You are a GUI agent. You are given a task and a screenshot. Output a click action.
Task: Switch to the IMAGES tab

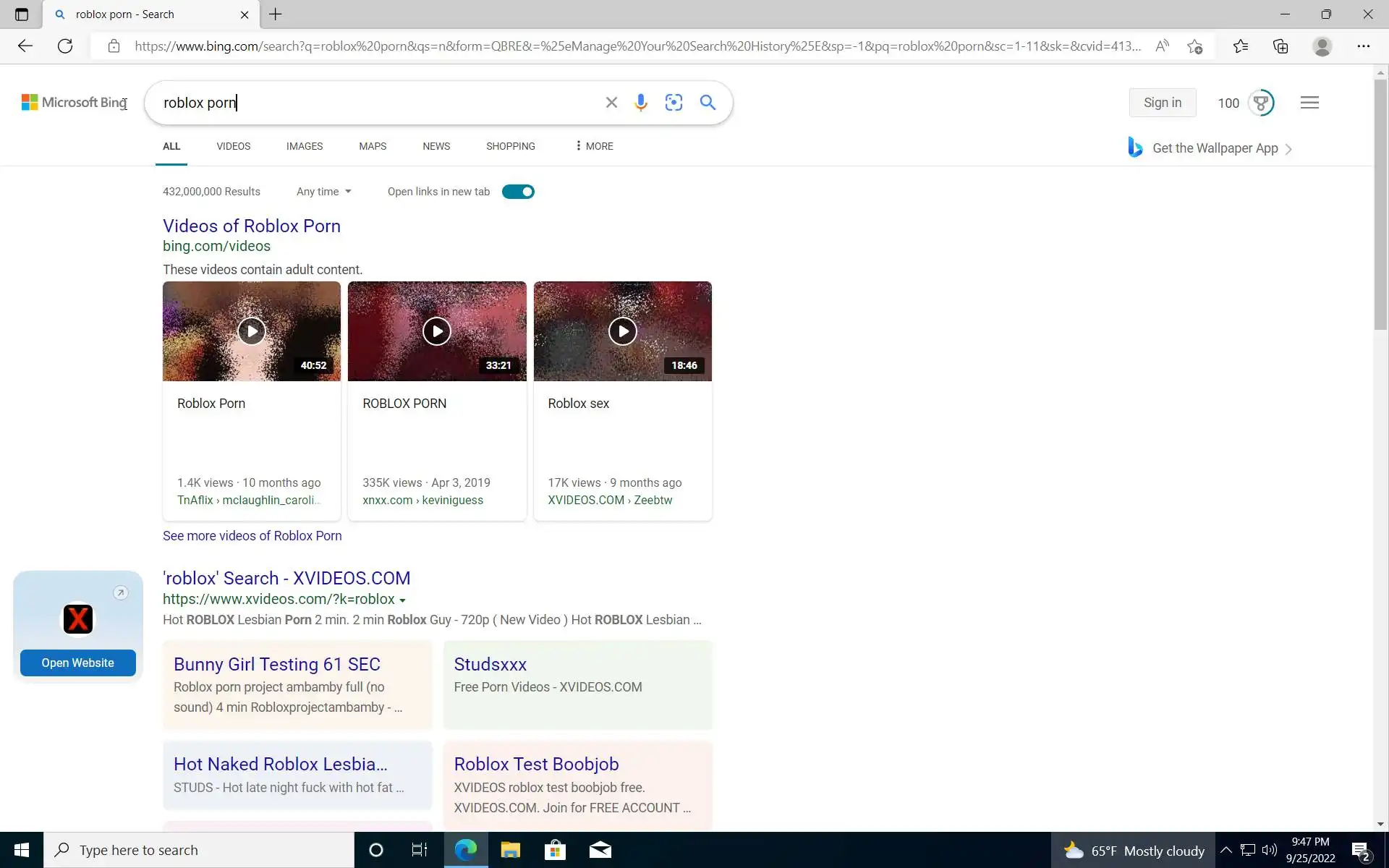tap(305, 146)
